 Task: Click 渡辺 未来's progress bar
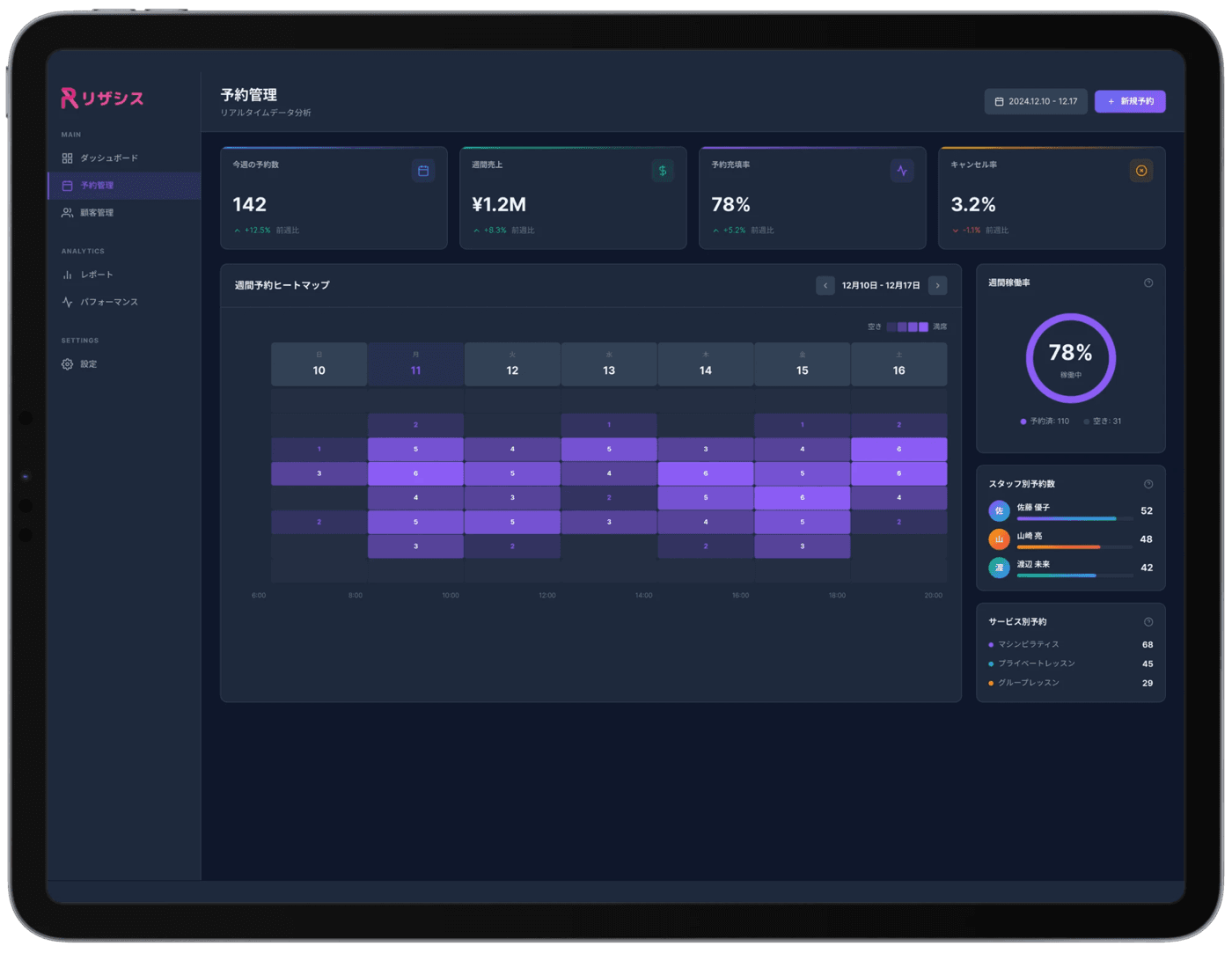[1074, 575]
